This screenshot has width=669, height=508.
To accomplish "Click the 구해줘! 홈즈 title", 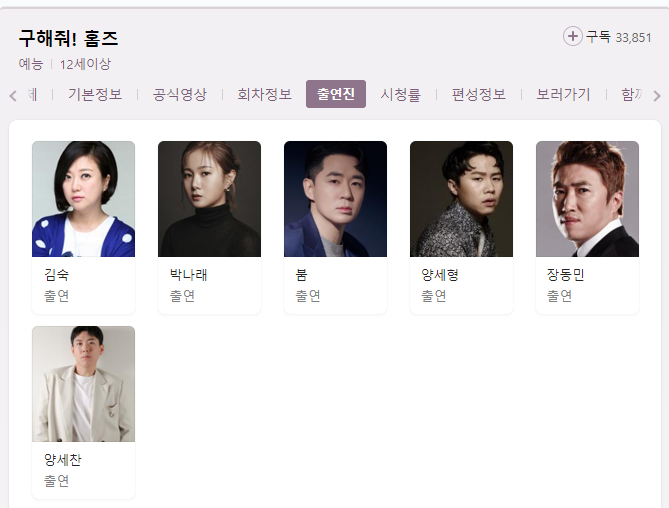I will [68, 38].
